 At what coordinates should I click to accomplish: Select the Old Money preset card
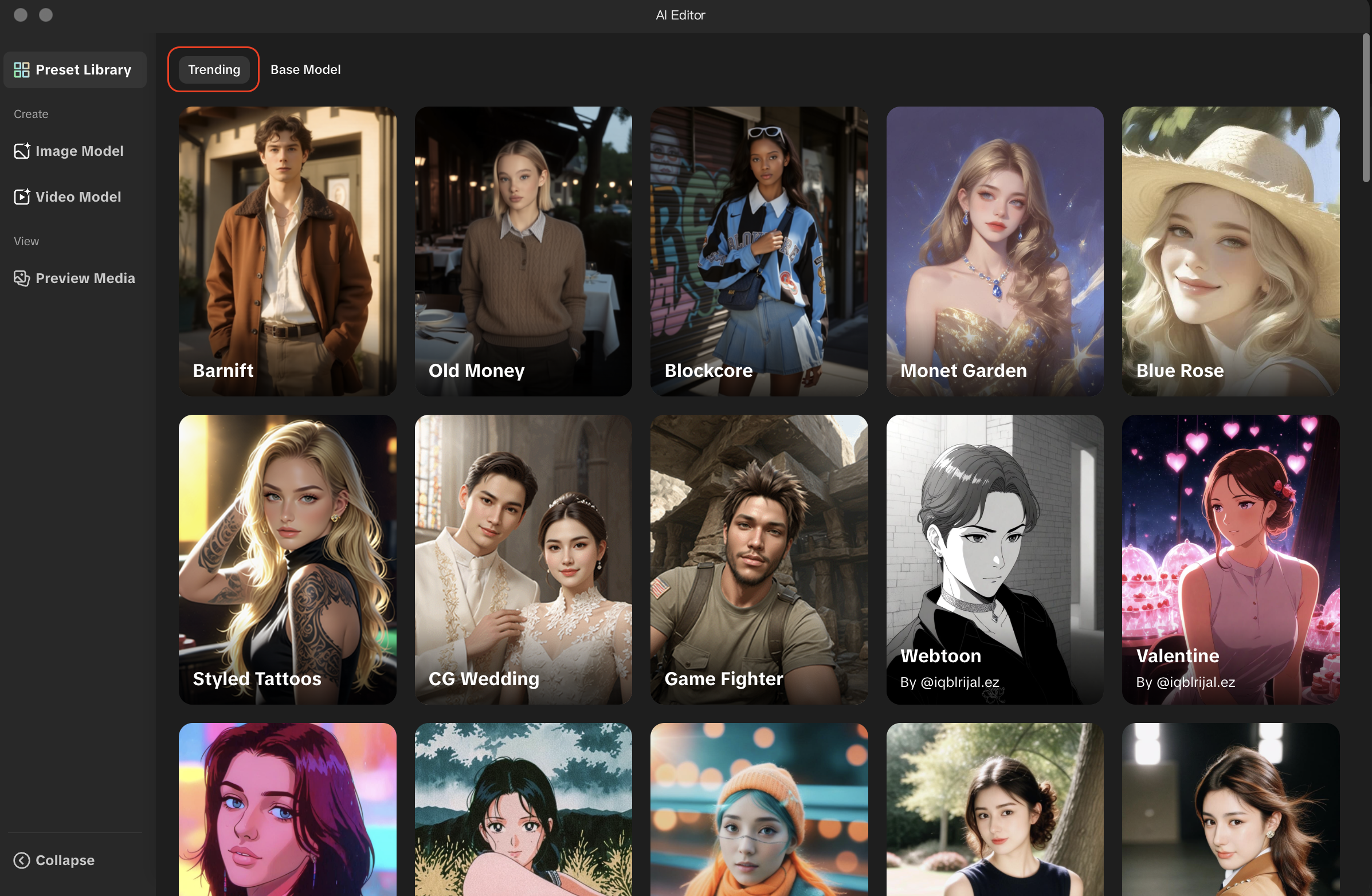pos(523,251)
